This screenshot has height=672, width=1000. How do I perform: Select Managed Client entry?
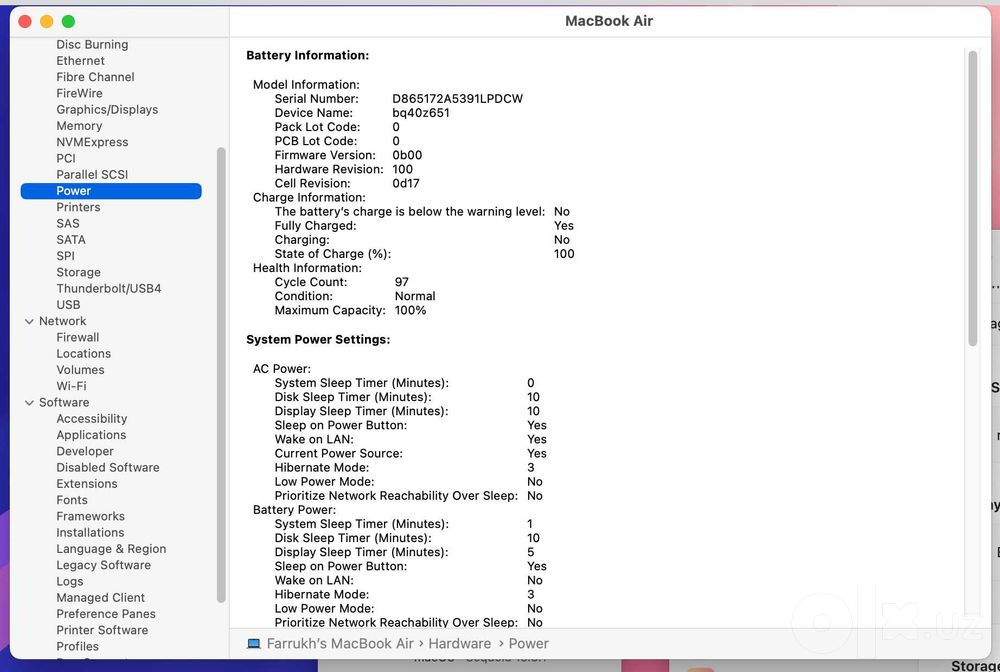[x=100, y=597]
